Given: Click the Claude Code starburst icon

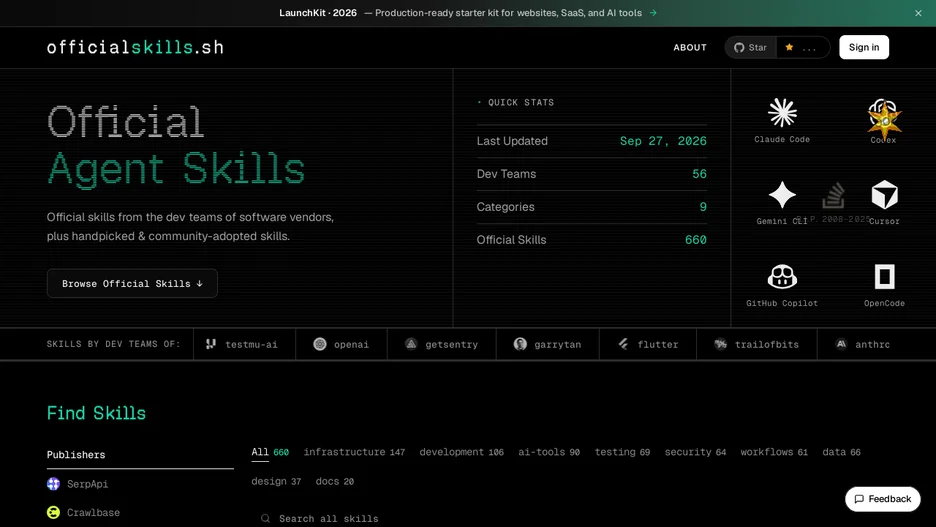Looking at the screenshot, I should [x=782, y=113].
